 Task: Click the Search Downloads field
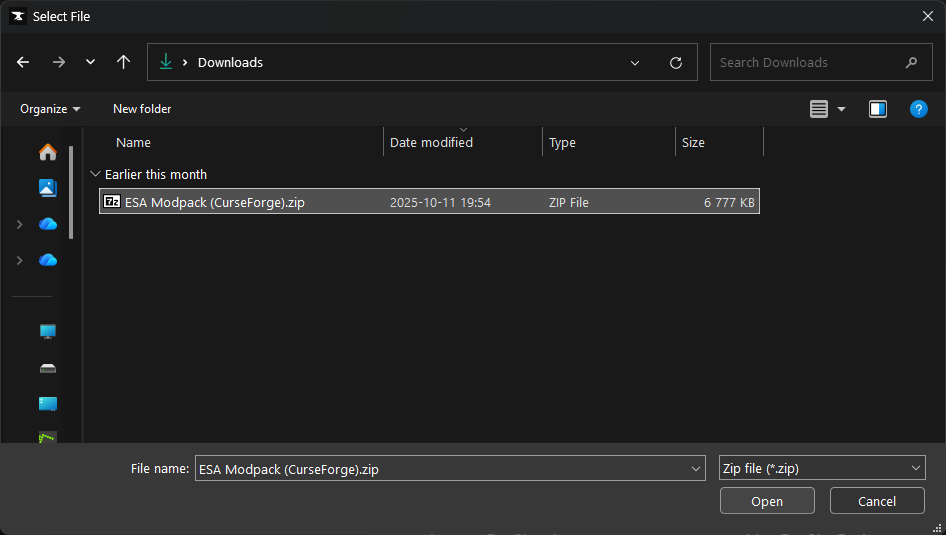coord(808,62)
